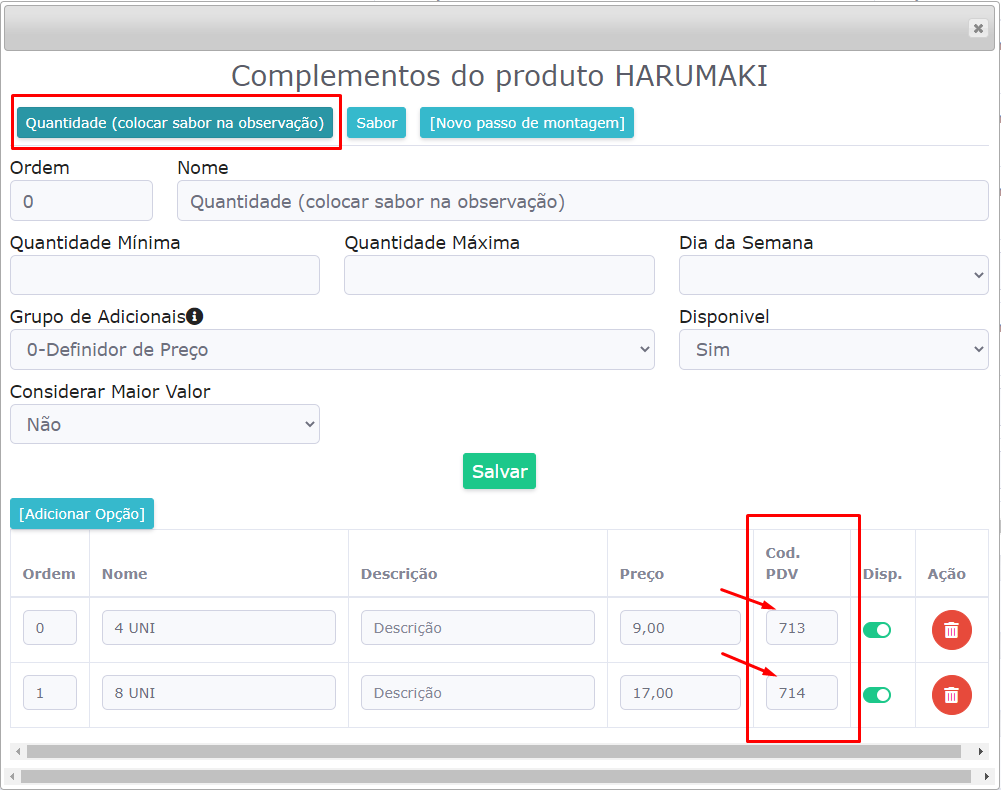The image size is (1001, 790).
Task: Open the Considerar Maior Valor dropdown
Action: pyautogui.click(x=165, y=424)
